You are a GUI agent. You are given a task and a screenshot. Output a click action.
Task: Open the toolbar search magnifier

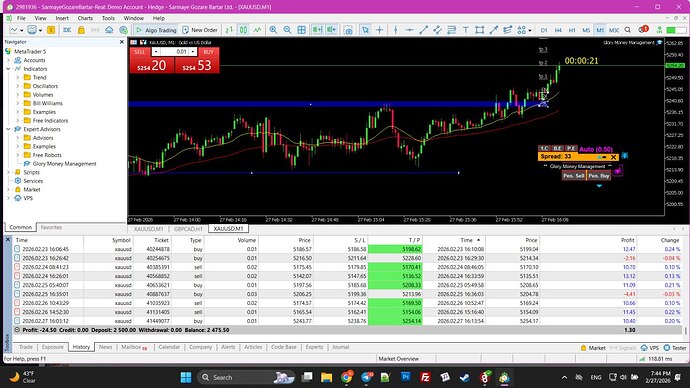(x=628, y=30)
